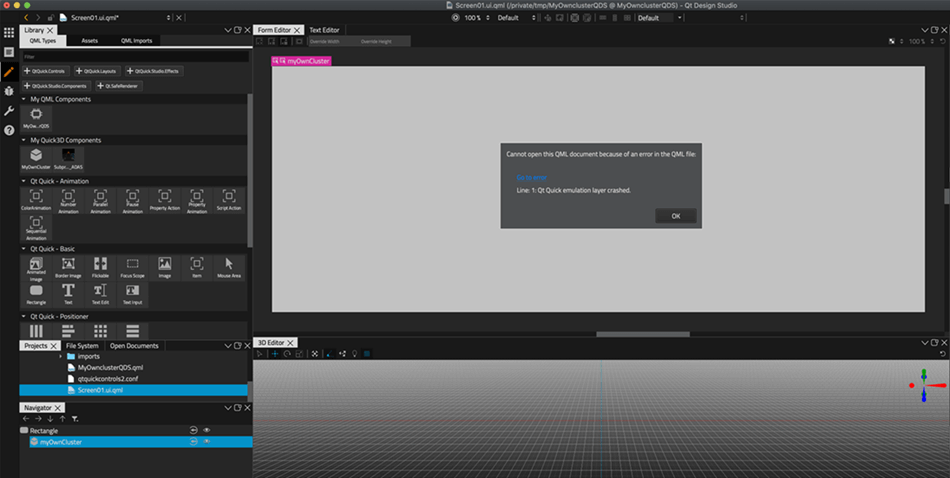Toggle edit light in 3D Editor toolbar
This screenshot has width=950, height=478.
click(355, 353)
